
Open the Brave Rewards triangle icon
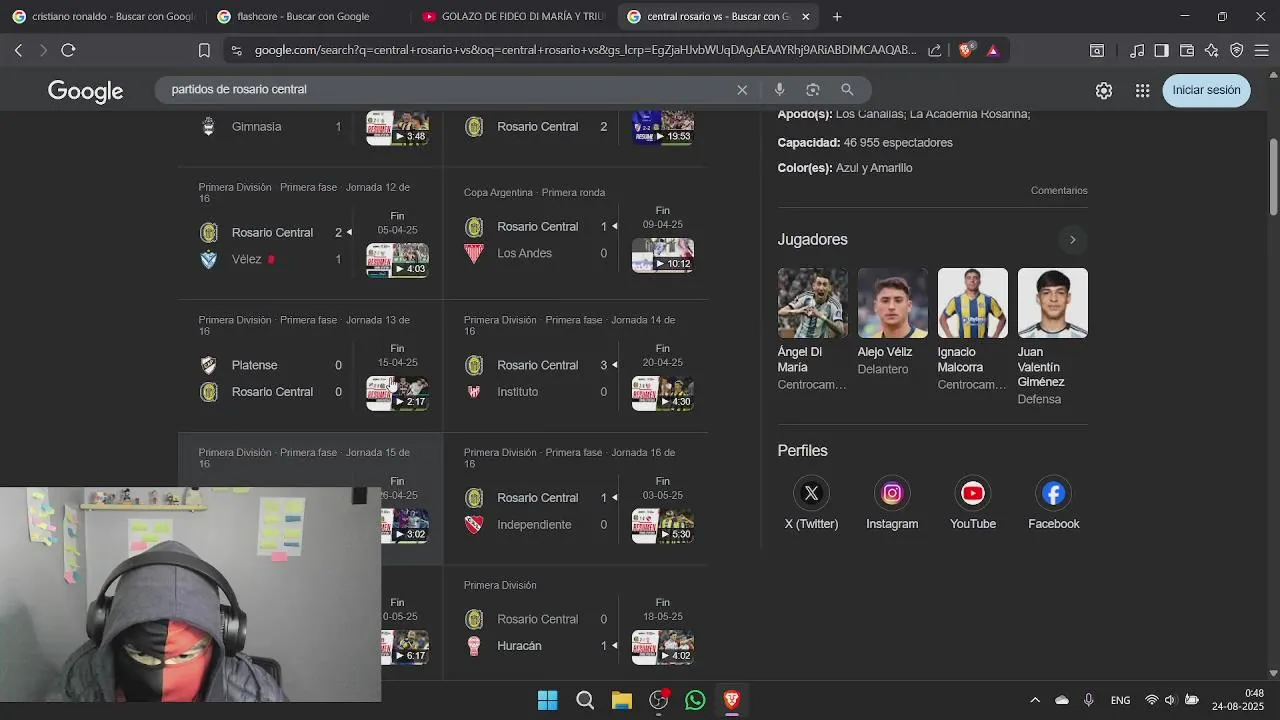(x=993, y=50)
